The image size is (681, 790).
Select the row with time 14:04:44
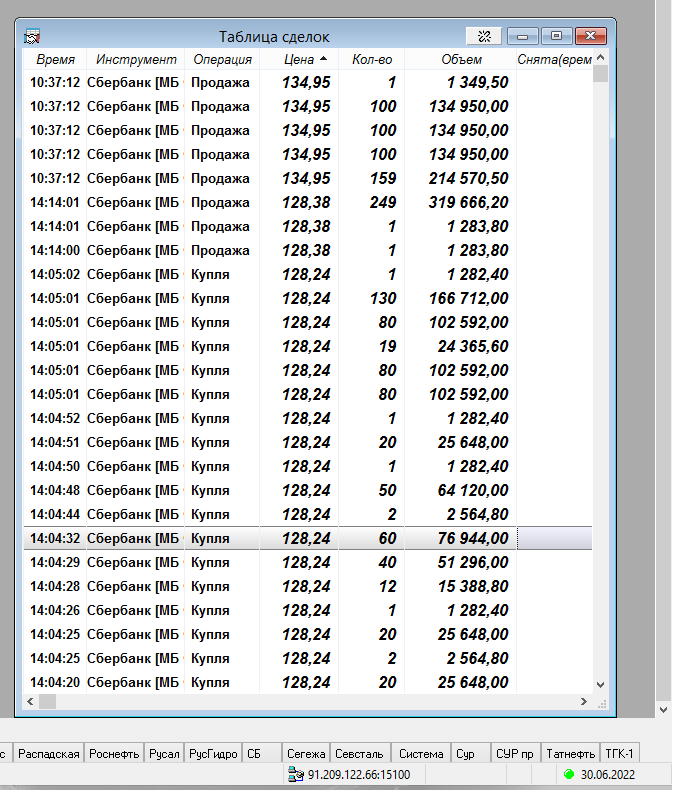click(x=308, y=514)
